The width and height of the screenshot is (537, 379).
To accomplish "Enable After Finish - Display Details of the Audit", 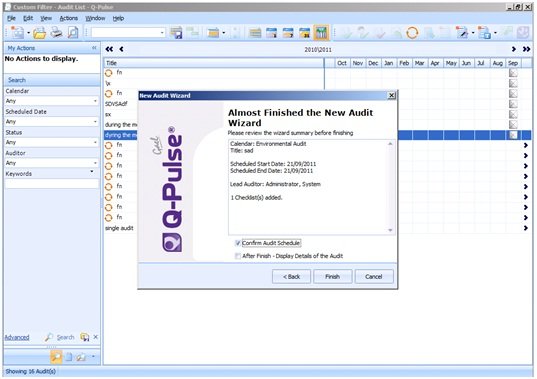I will coord(238,256).
